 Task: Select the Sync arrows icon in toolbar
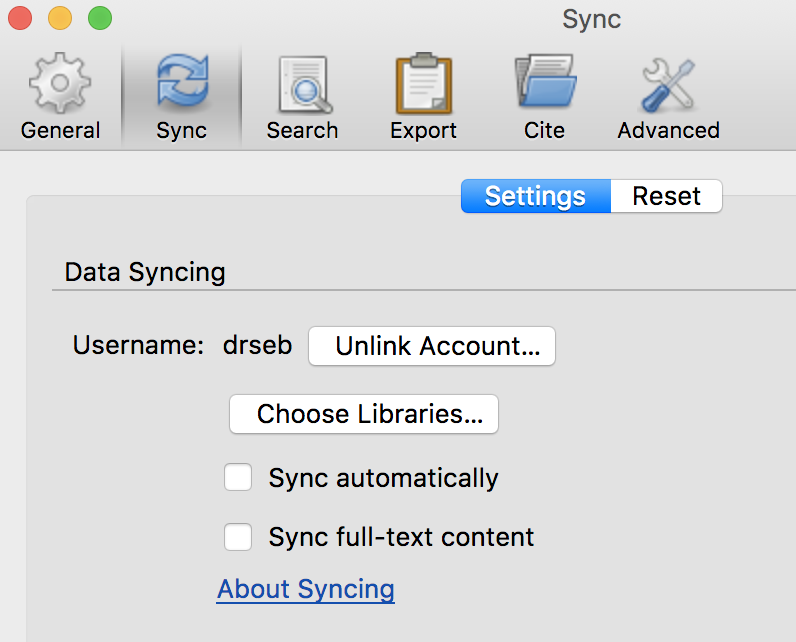pyautogui.click(x=182, y=81)
